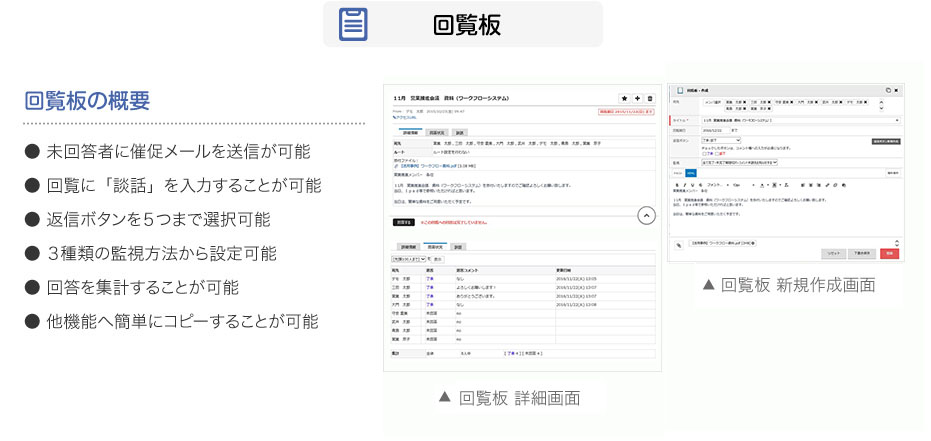Click the 下書き保存 draft save button

860,254
